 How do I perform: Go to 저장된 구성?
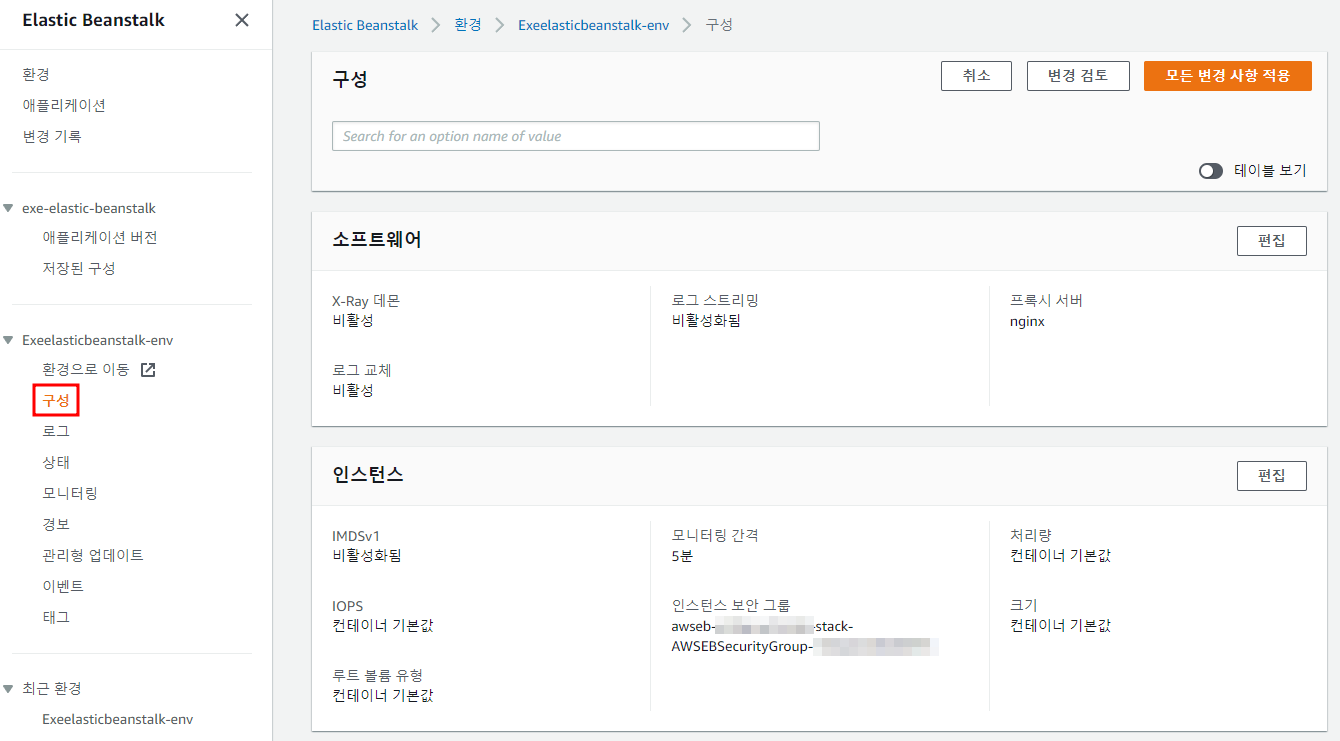[79, 268]
